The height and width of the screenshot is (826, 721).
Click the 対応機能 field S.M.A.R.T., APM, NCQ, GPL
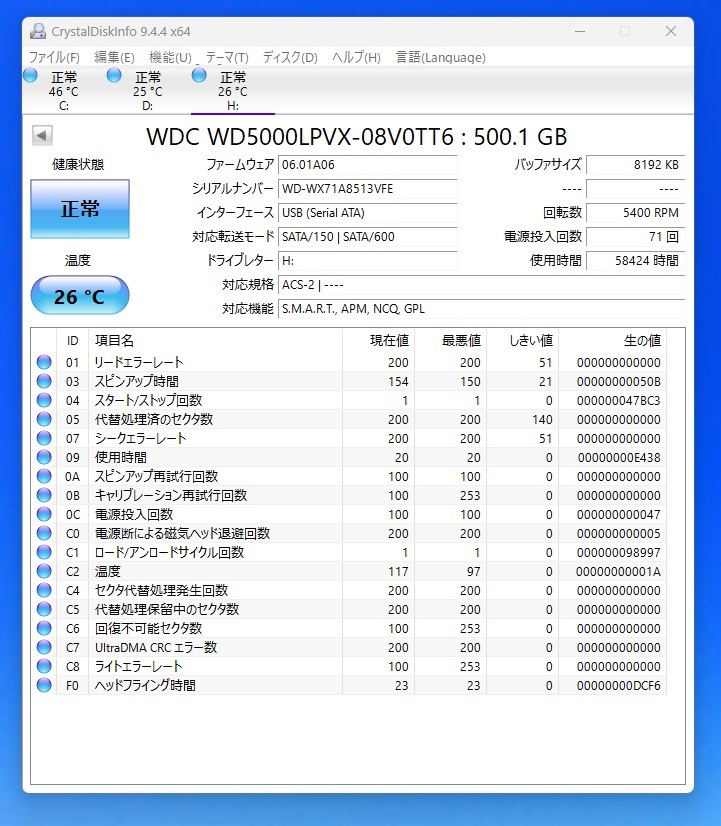click(x=481, y=308)
